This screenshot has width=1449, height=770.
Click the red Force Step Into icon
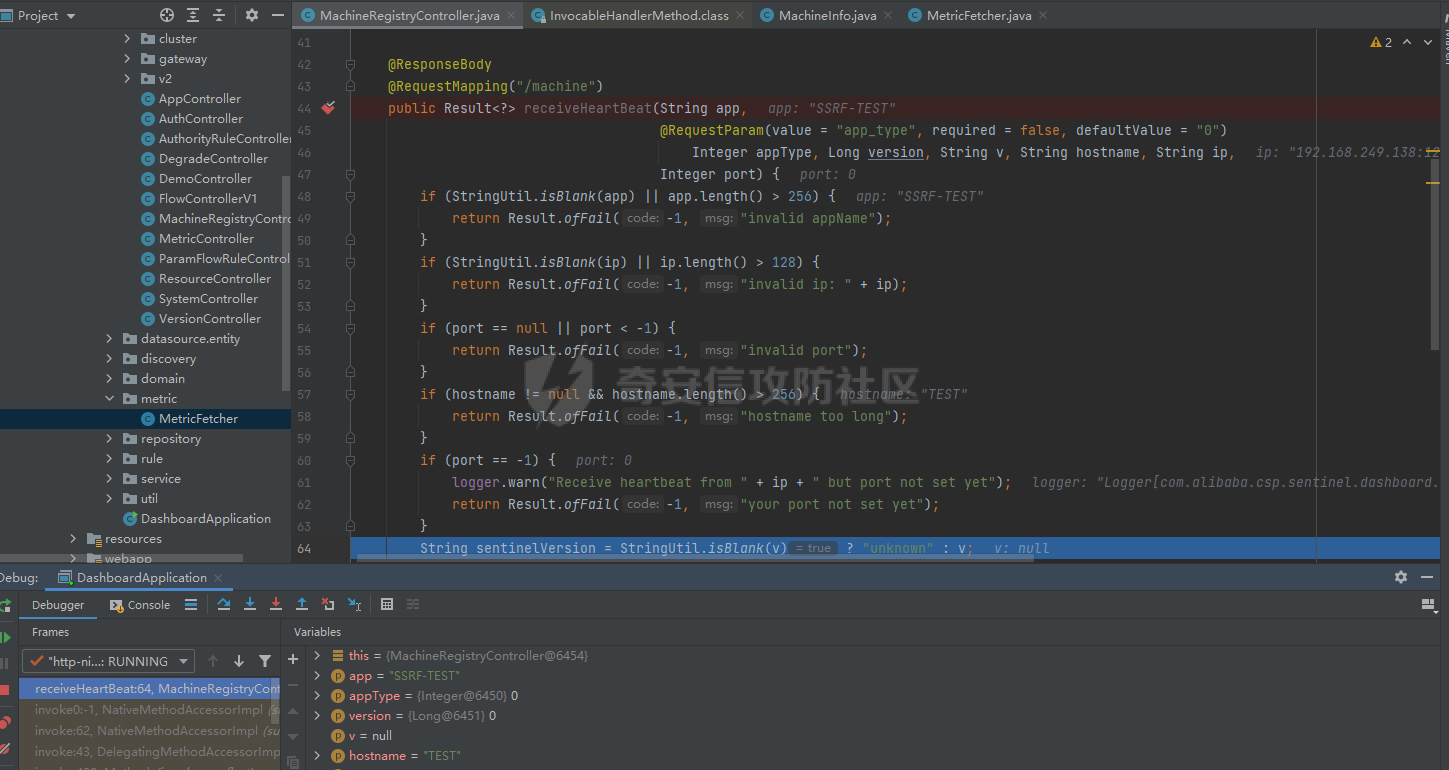tap(276, 604)
